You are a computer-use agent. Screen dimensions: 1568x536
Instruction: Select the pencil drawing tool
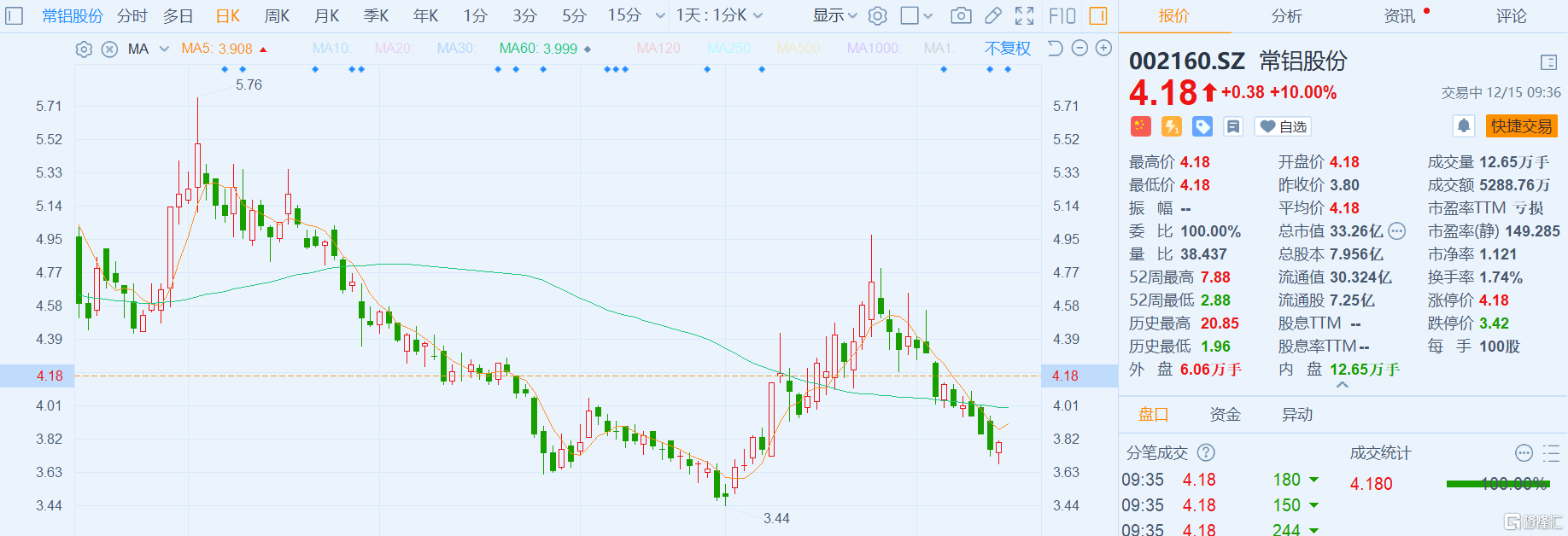[x=992, y=15]
